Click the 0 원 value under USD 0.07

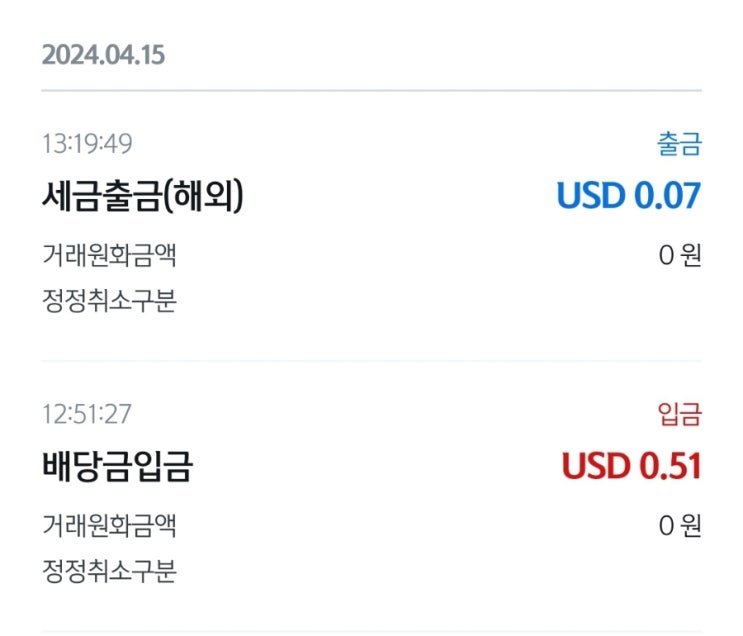(x=680, y=255)
